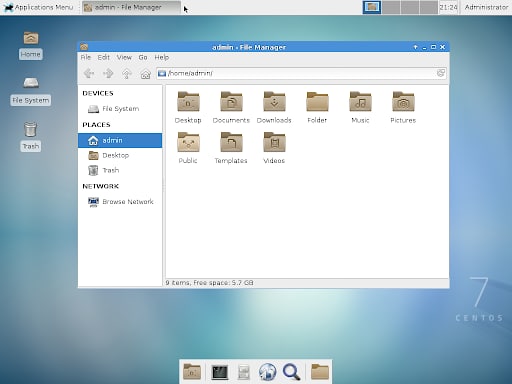Select Desktop in Places sidebar
The width and height of the screenshot is (512, 384).
120,155
